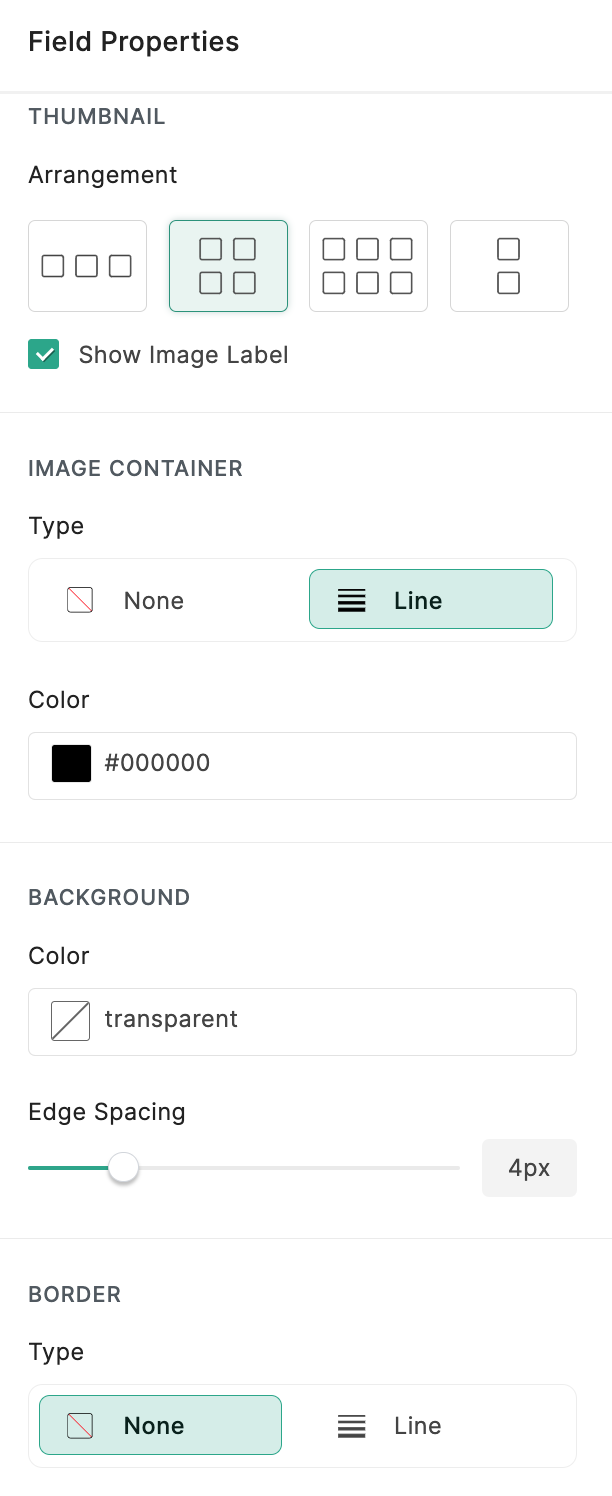Screen dimensions: 612x1496
Task: Click the Line icon in Border section
Action: coord(351,1426)
